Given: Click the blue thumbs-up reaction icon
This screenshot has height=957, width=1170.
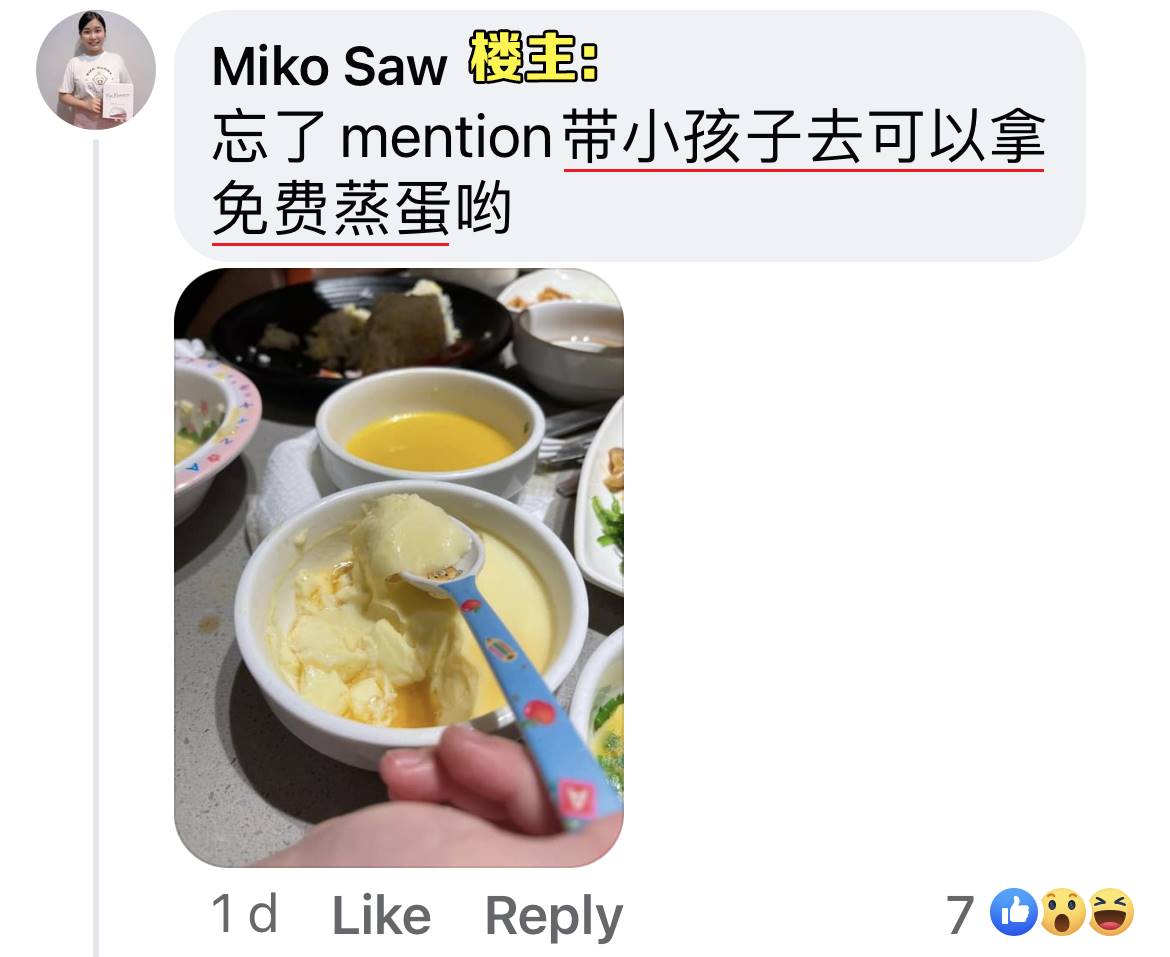Looking at the screenshot, I should pyautogui.click(x=1013, y=912).
